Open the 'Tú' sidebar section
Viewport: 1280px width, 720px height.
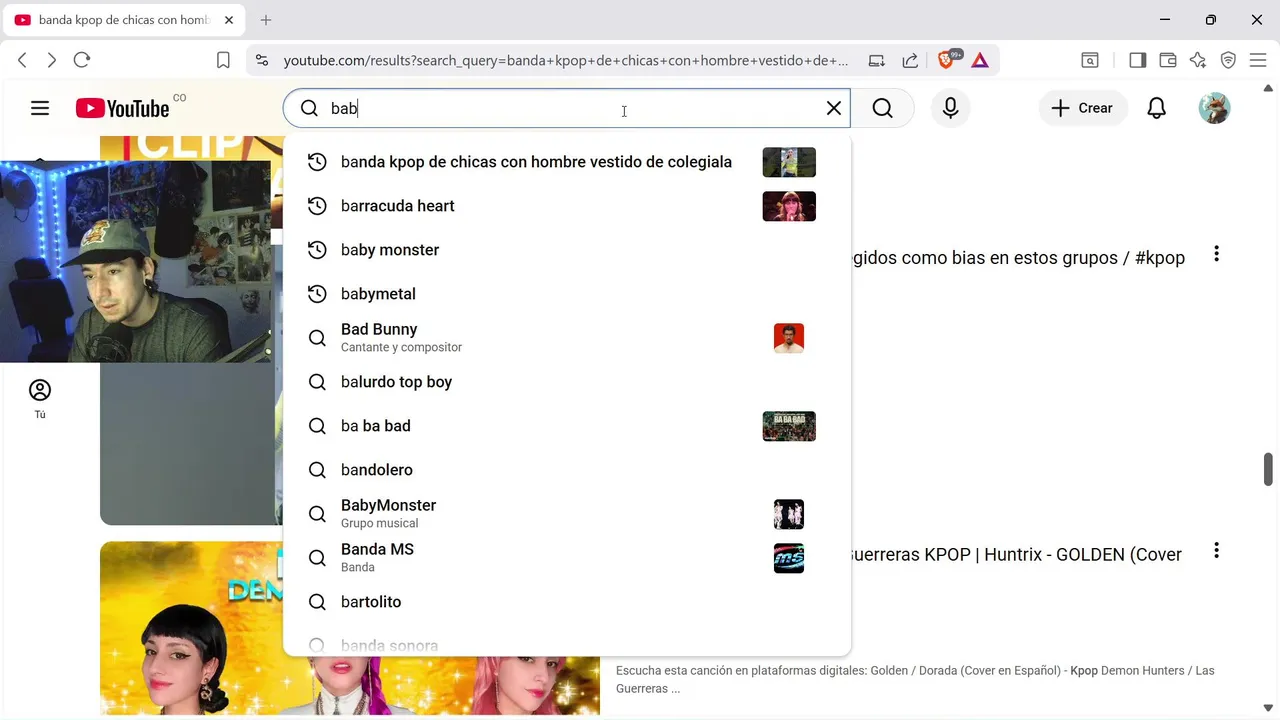click(x=40, y=399)
